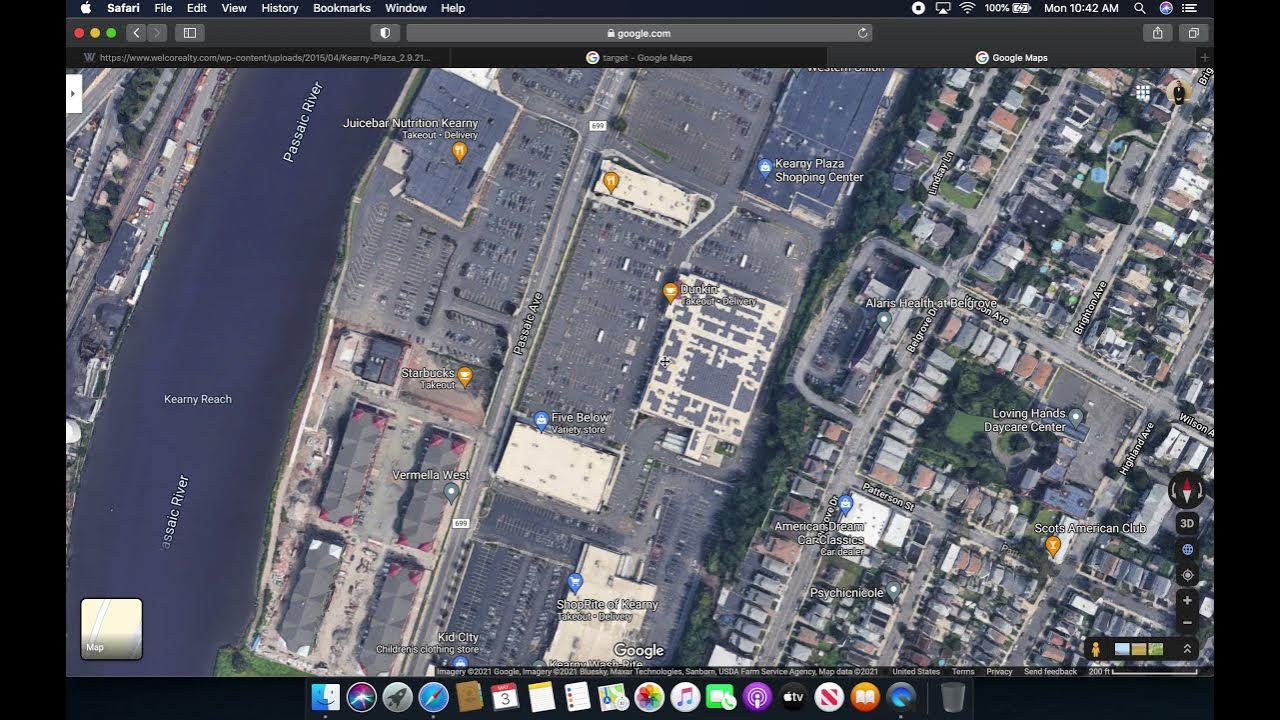Click the Safari Share button
Screen dimensions: 1280x720
(1157, 33)
